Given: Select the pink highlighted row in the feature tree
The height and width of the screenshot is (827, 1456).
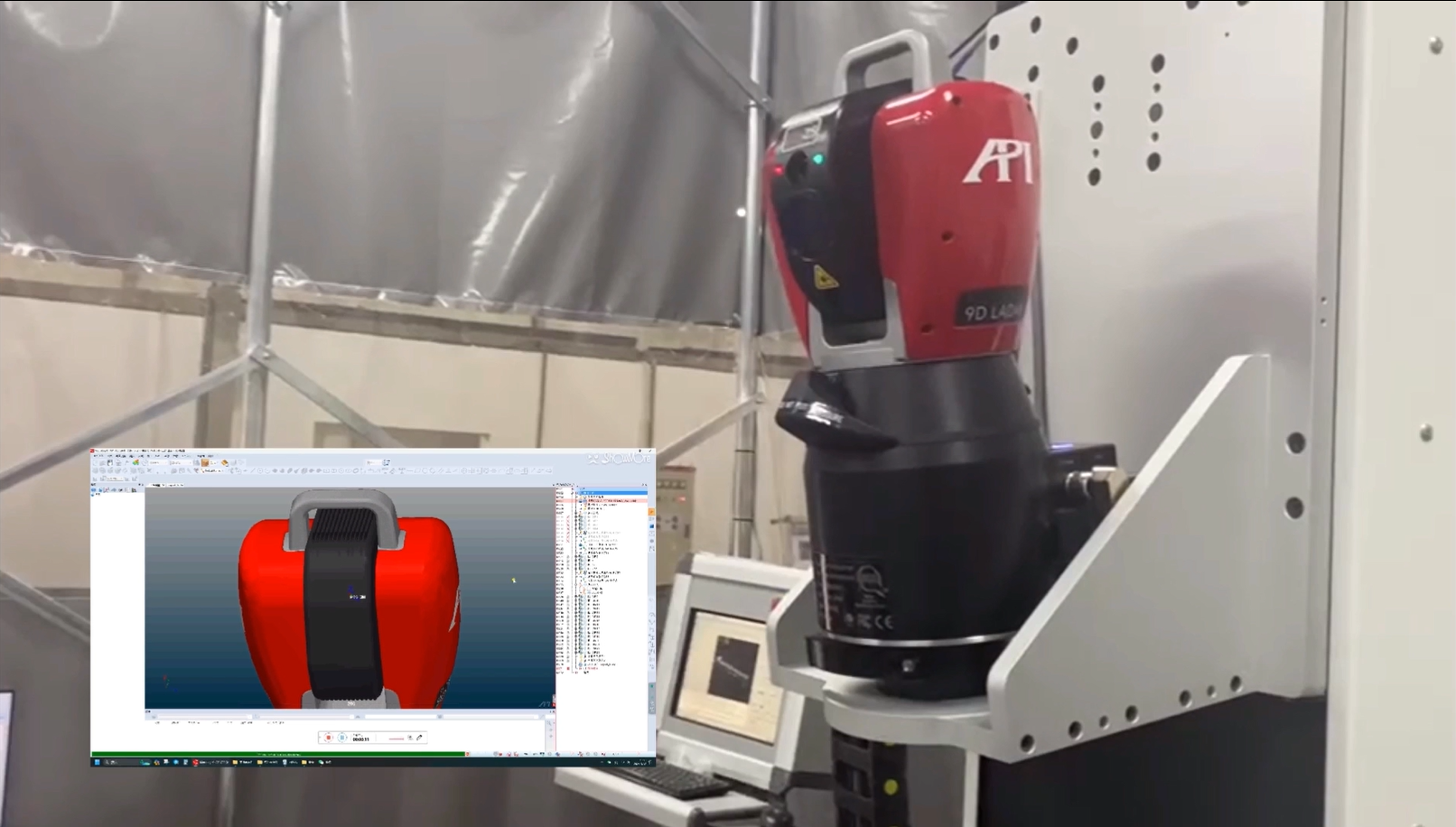Looking at the screenshot, I should click(x=601, y=501).
